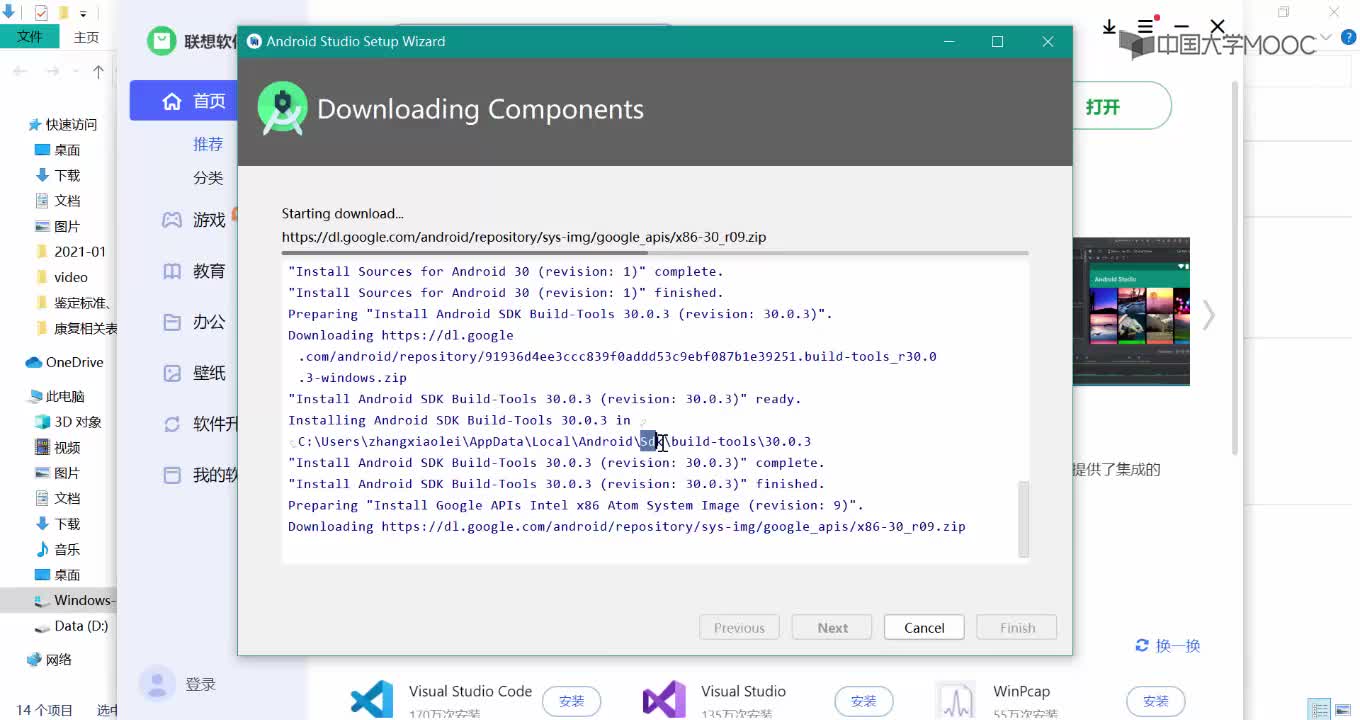Open Explorer recent locations dropdown arrow
The height and width of the screenshot is (720, 1360).
pyautogui.click(x=75, y=72)
